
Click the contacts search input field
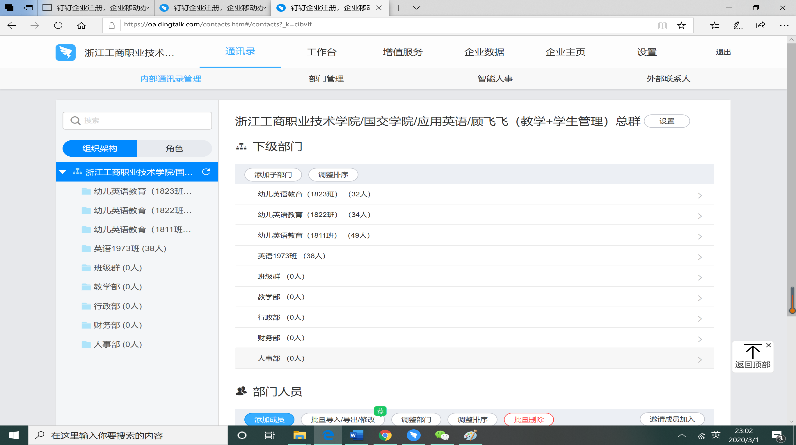point(137,120)
